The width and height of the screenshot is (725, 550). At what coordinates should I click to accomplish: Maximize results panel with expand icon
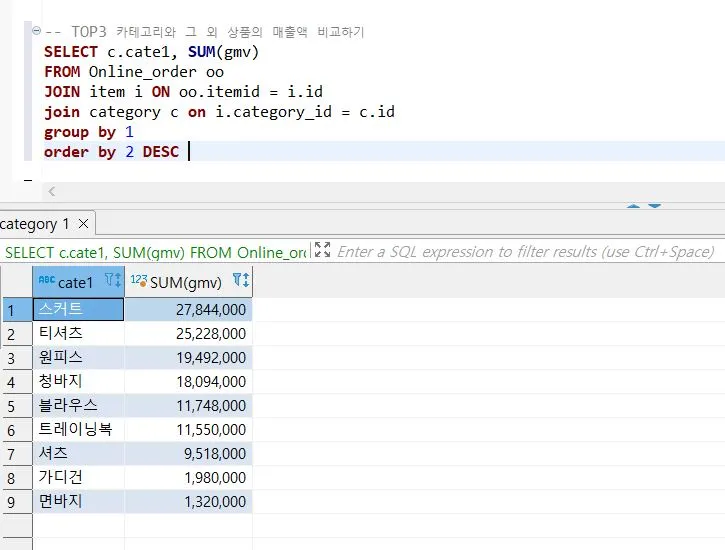coord(322,250)
